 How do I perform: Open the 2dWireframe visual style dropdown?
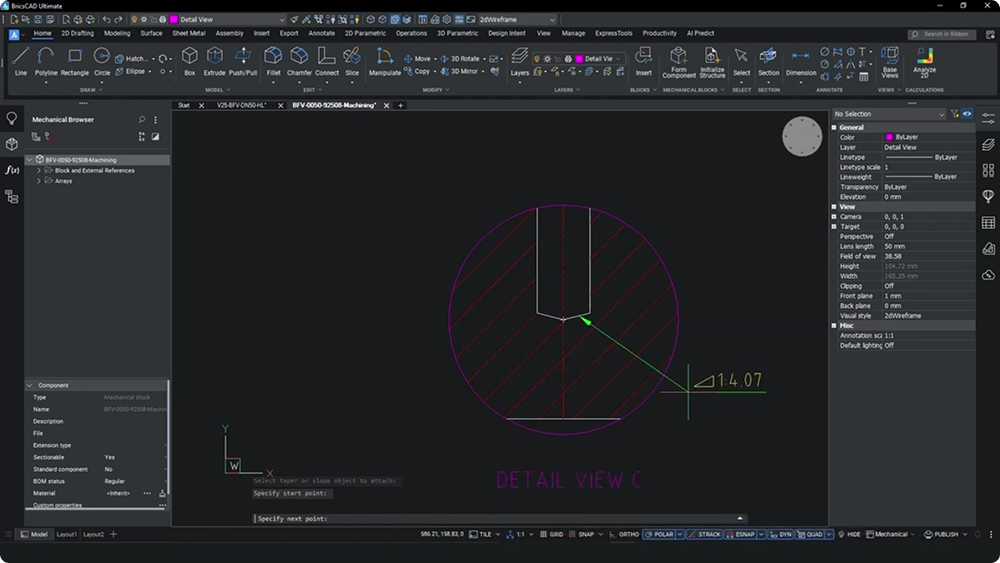pyautogui.click(x=516, y=19)
